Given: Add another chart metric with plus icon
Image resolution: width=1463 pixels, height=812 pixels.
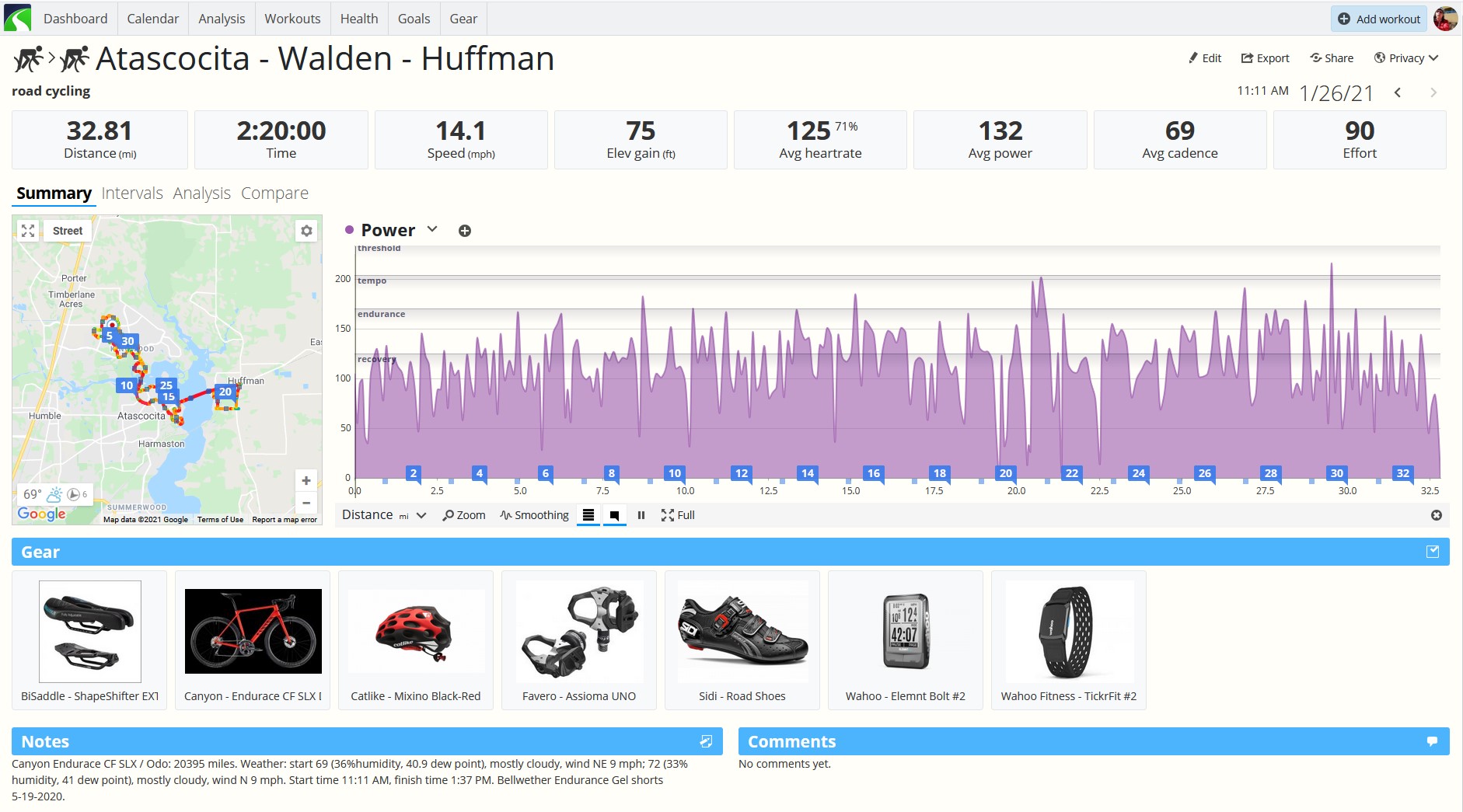Looking at the screenshot, I should coord(465,231).
